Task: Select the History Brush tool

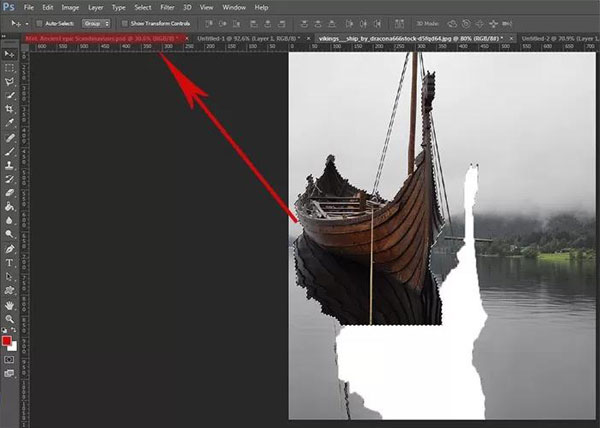Action: tap(9, 179)
